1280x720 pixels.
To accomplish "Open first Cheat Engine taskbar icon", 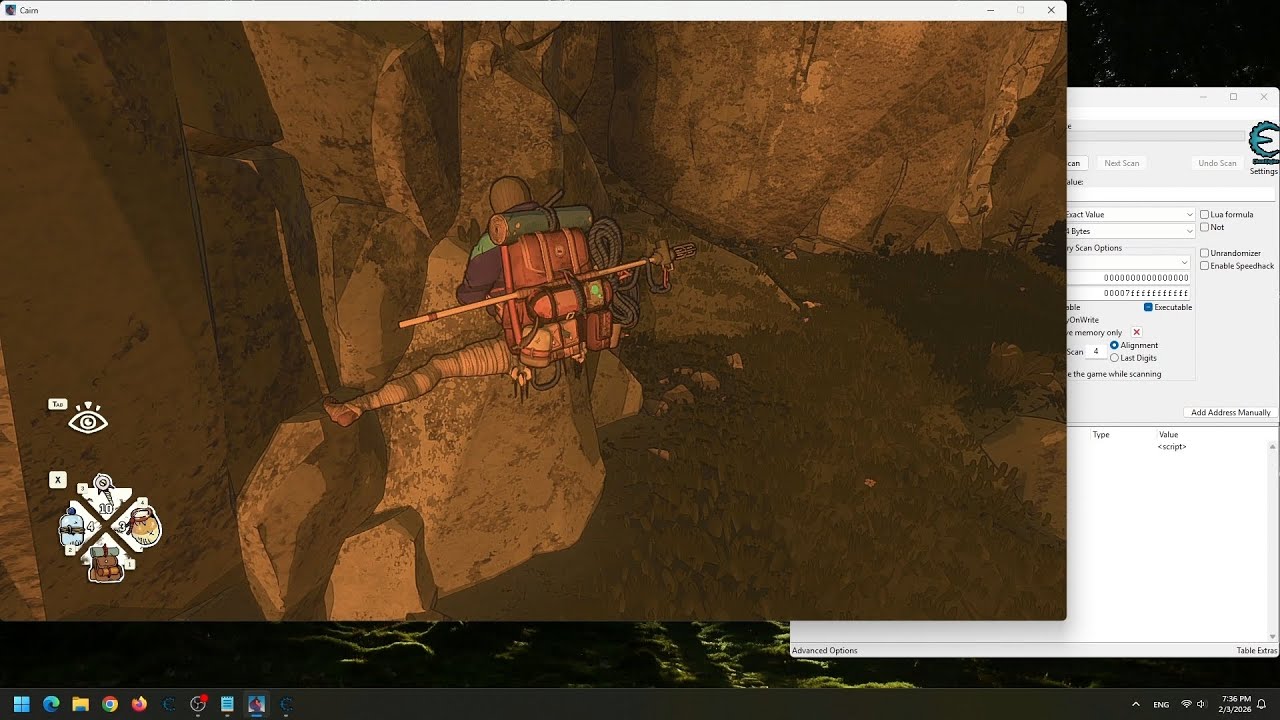I will [x=168, y=704].
